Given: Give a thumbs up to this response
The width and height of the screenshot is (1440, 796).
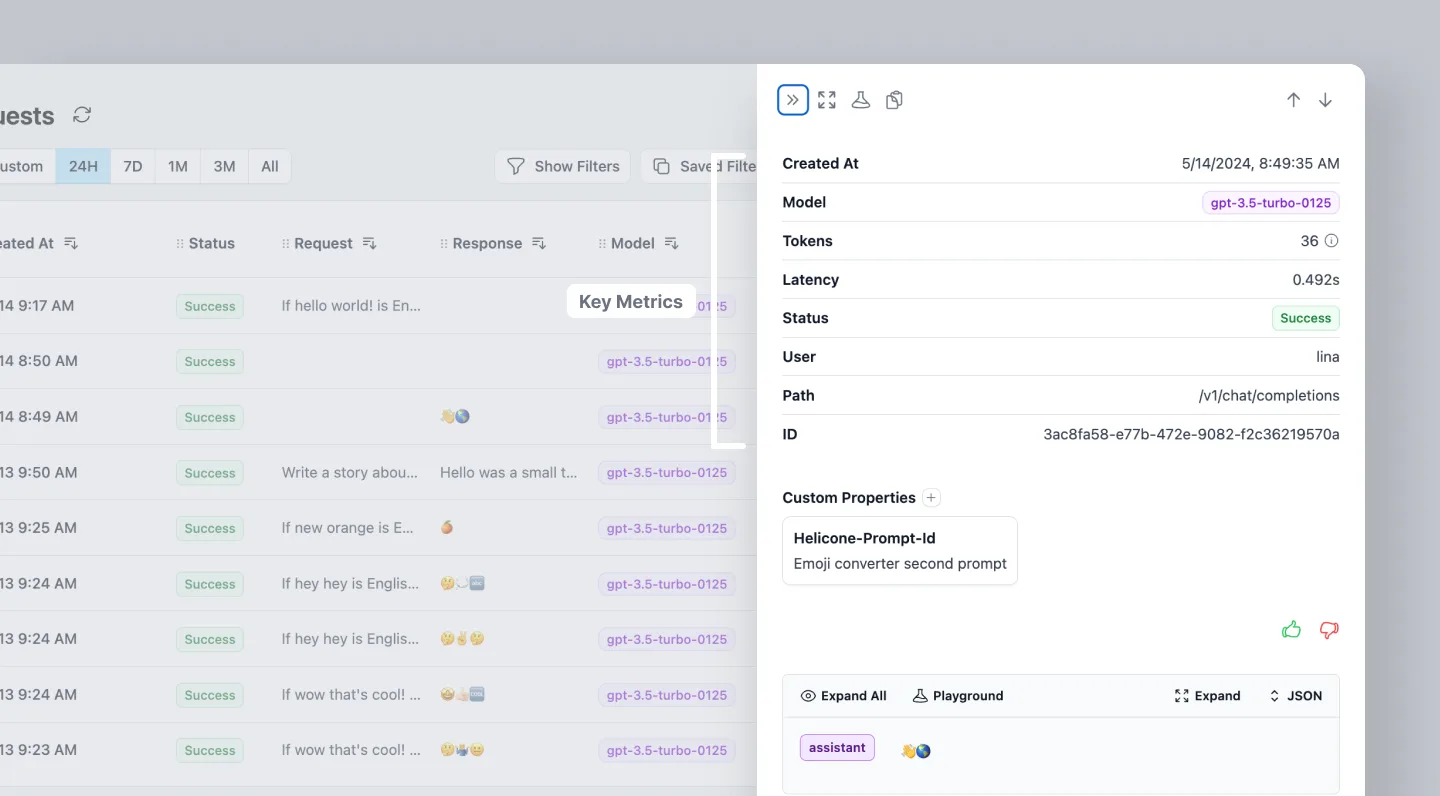Looking at the screenshot, I should pos(1292,630).
